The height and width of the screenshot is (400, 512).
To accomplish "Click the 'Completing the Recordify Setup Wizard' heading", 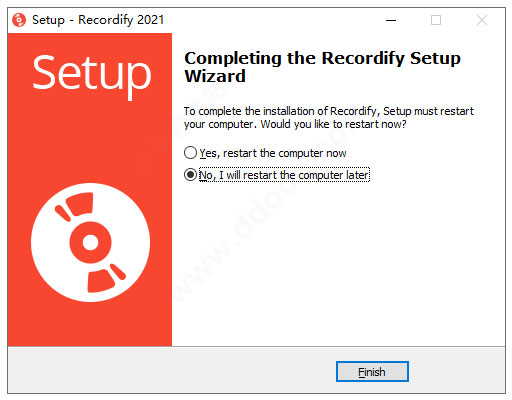I will tap(322, 67).
